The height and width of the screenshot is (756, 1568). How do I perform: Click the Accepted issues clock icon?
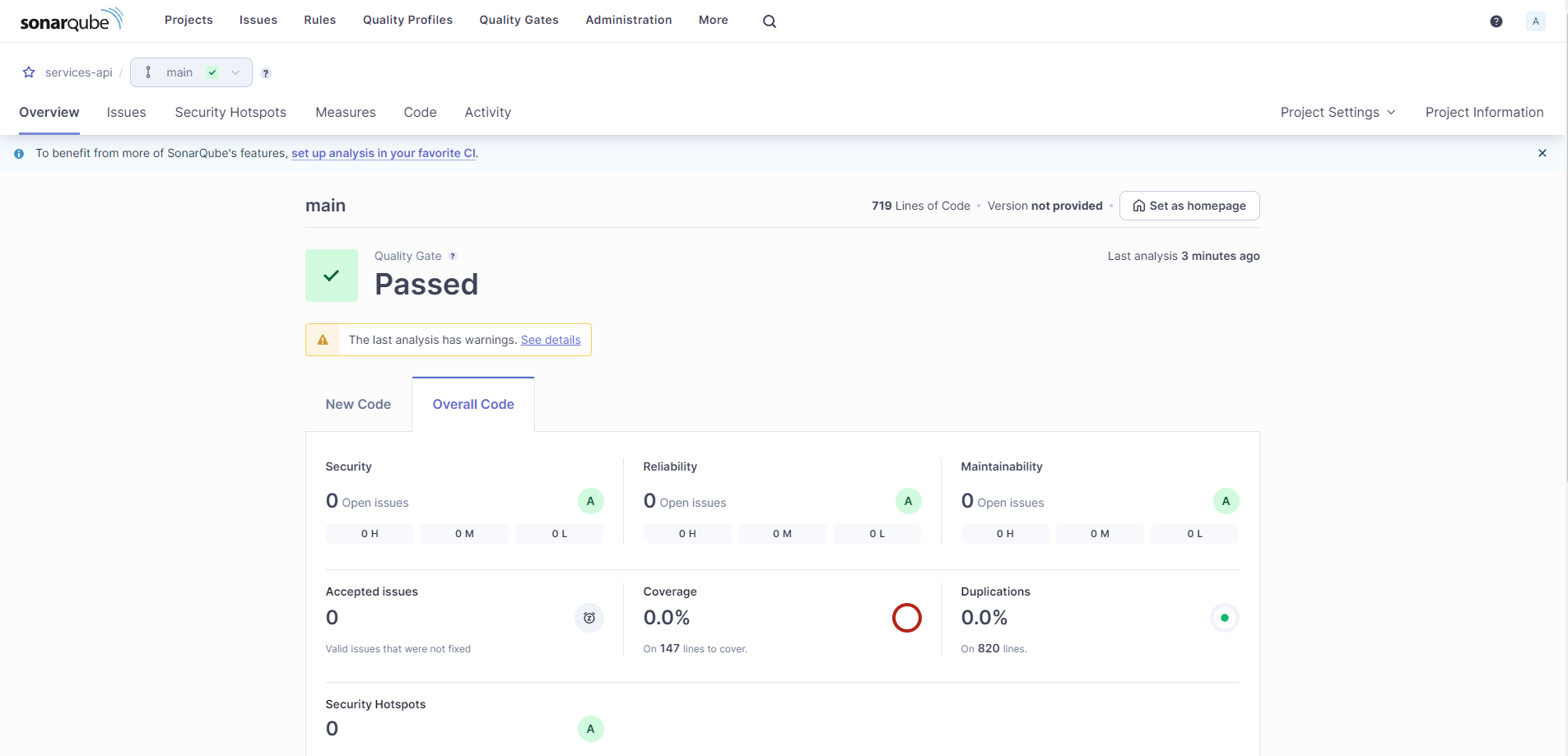click(589, 618)
